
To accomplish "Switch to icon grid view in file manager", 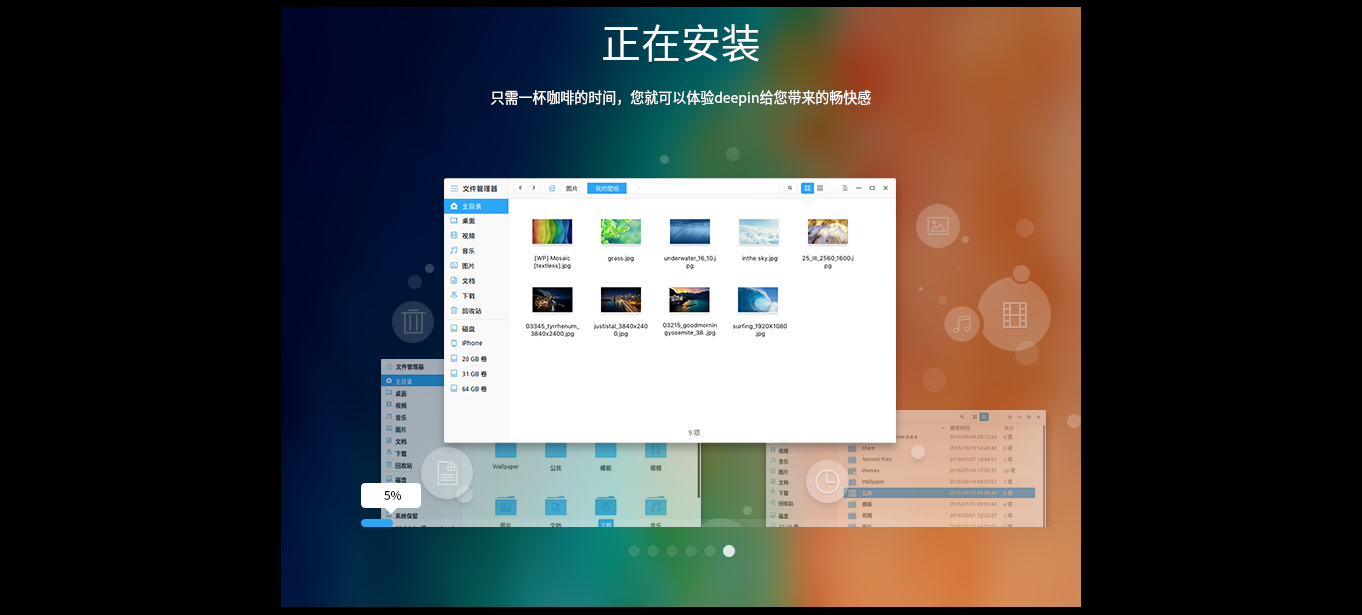I will tap(807, 188).
